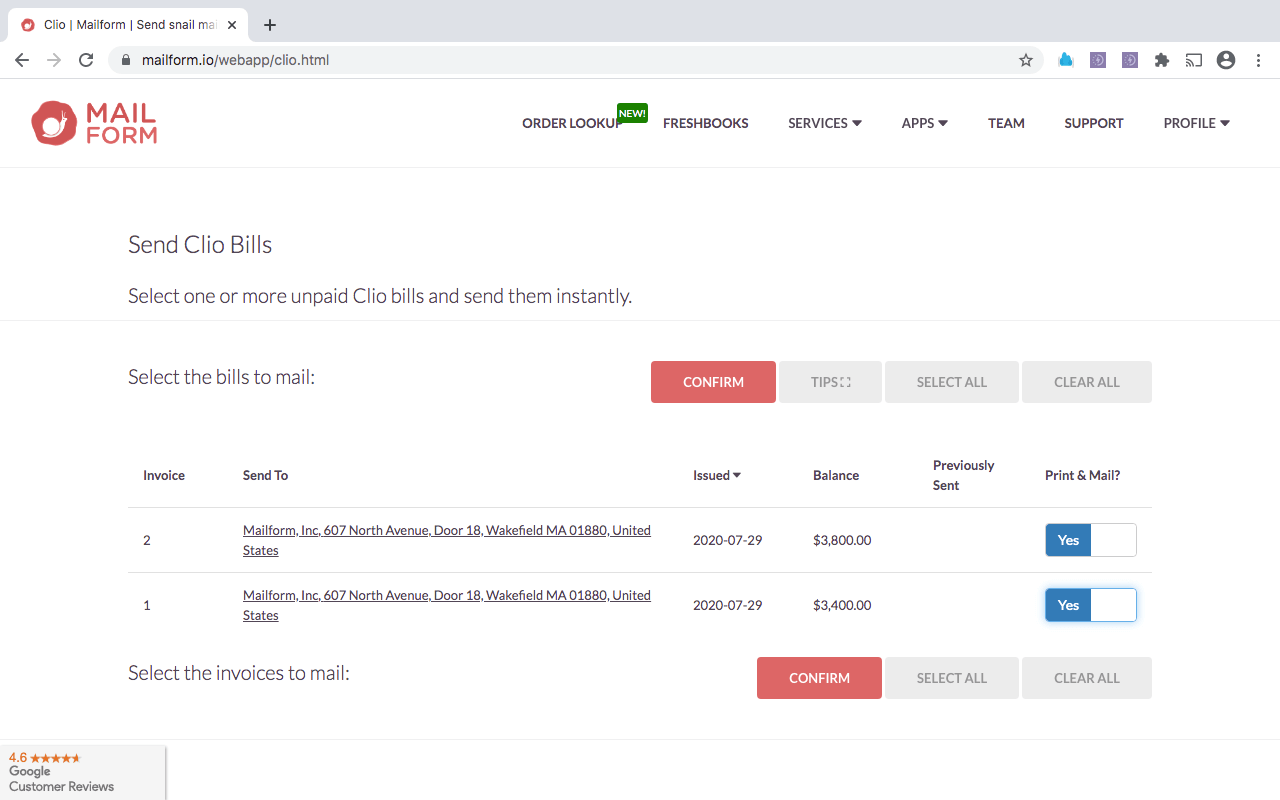Click the green NEW badge
This screenshot has width=1280, height=800.
(x=632, y=113)
